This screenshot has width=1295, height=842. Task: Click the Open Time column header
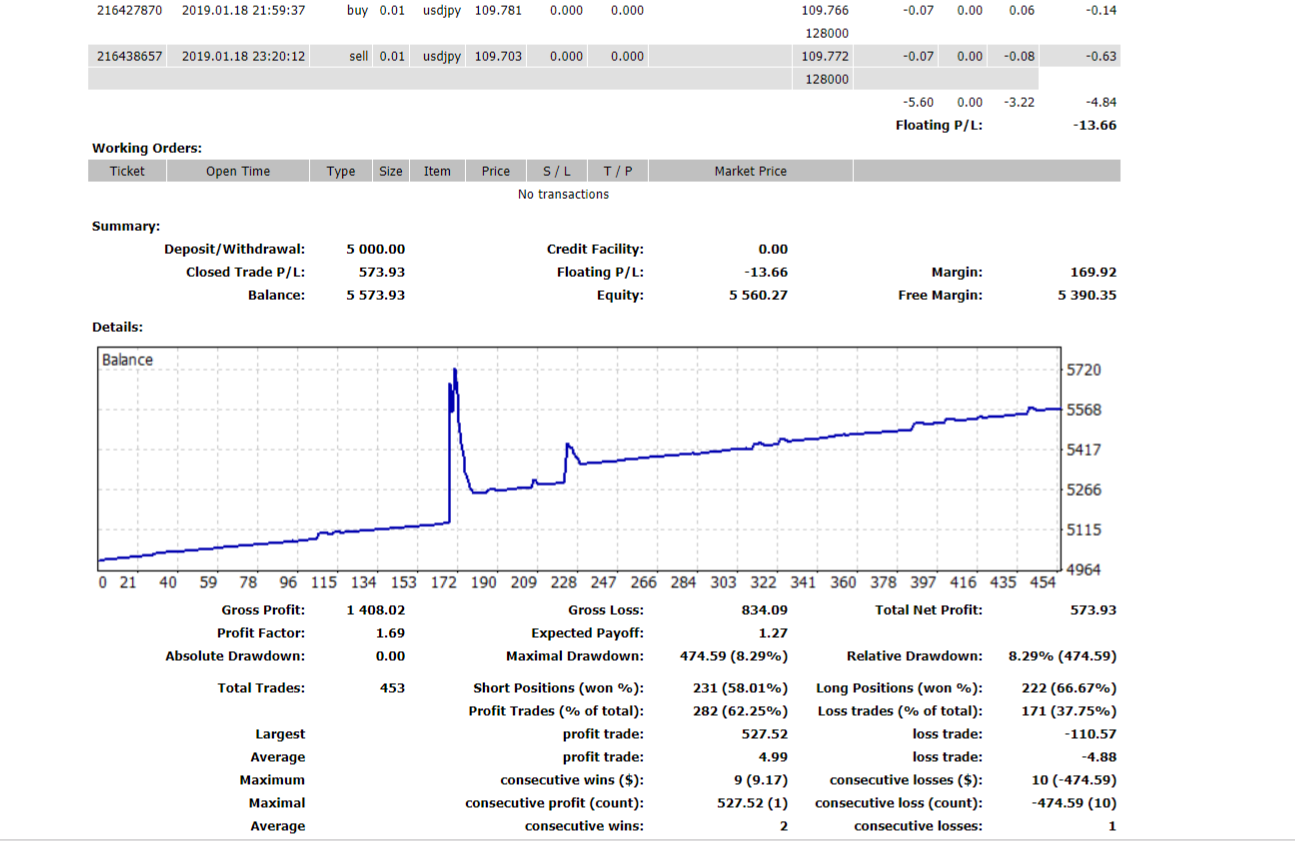pyautogui.click(x=238, y=171)
